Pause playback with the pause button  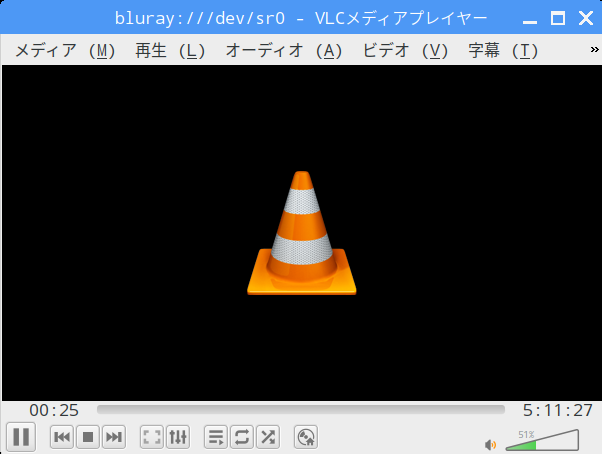tap(21, 437)
